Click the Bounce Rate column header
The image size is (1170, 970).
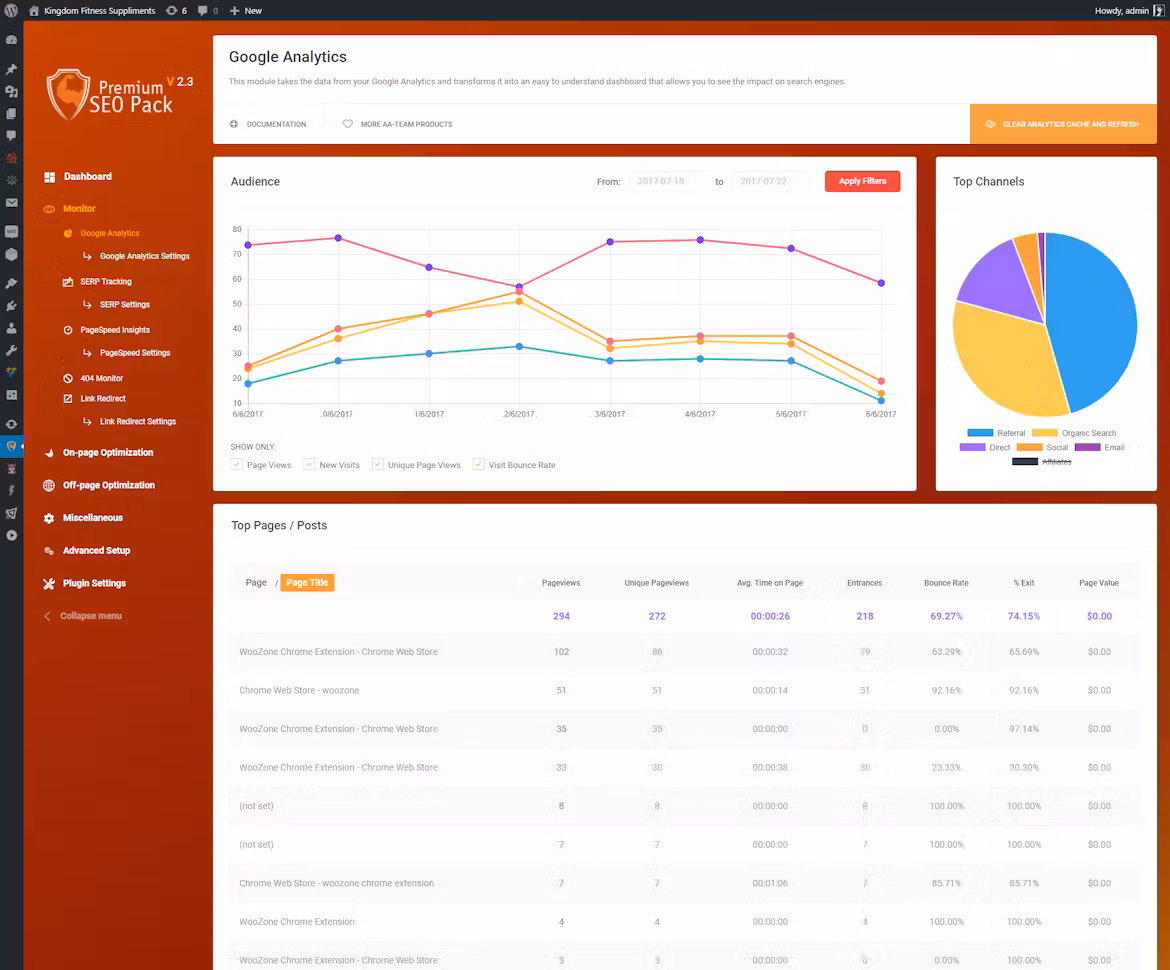click(946, 583)
